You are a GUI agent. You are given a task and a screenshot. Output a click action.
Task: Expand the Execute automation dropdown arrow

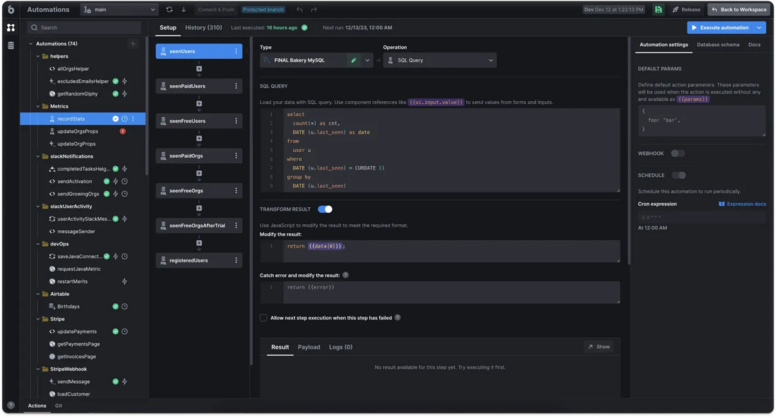[758, 27]
